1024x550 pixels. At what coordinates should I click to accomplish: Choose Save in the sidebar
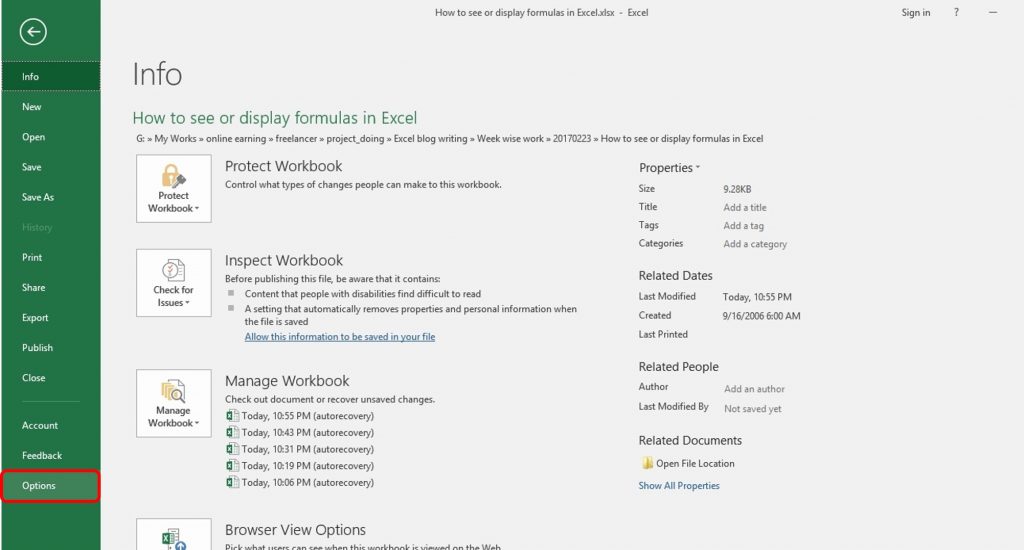pos(51,167)
